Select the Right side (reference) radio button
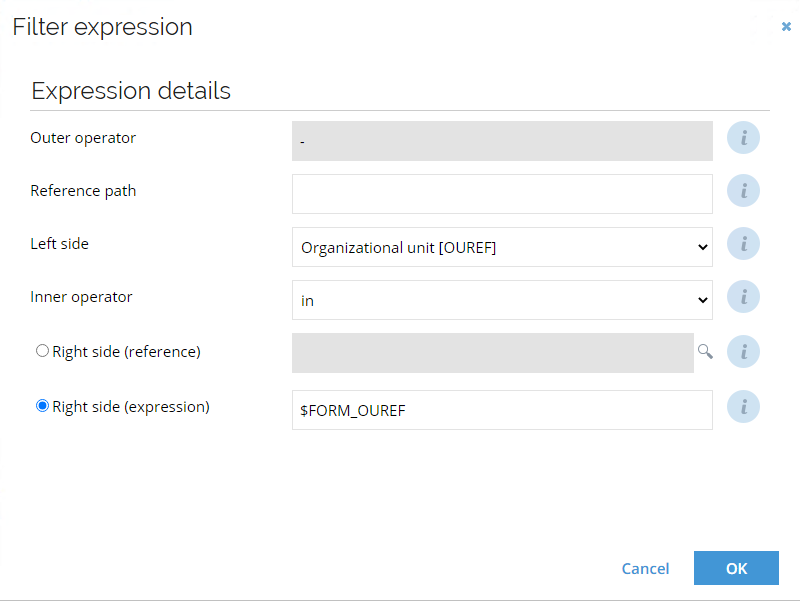The width and height of the screenshot is (800, 601). tap(42, 351)
